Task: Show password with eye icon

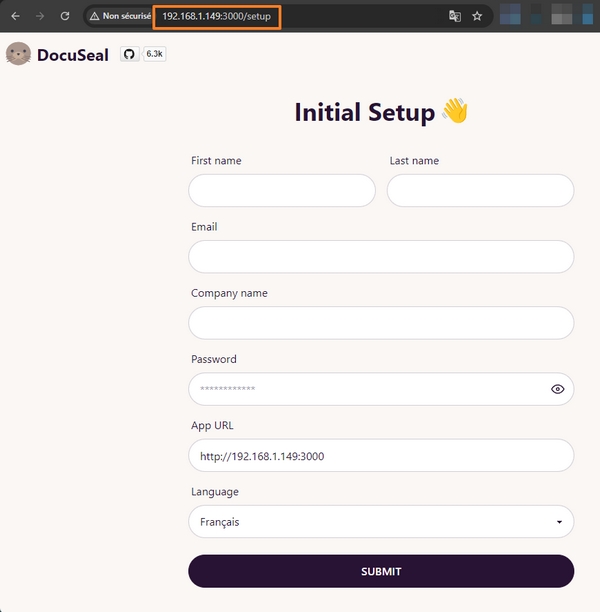Action: point(558,389)
